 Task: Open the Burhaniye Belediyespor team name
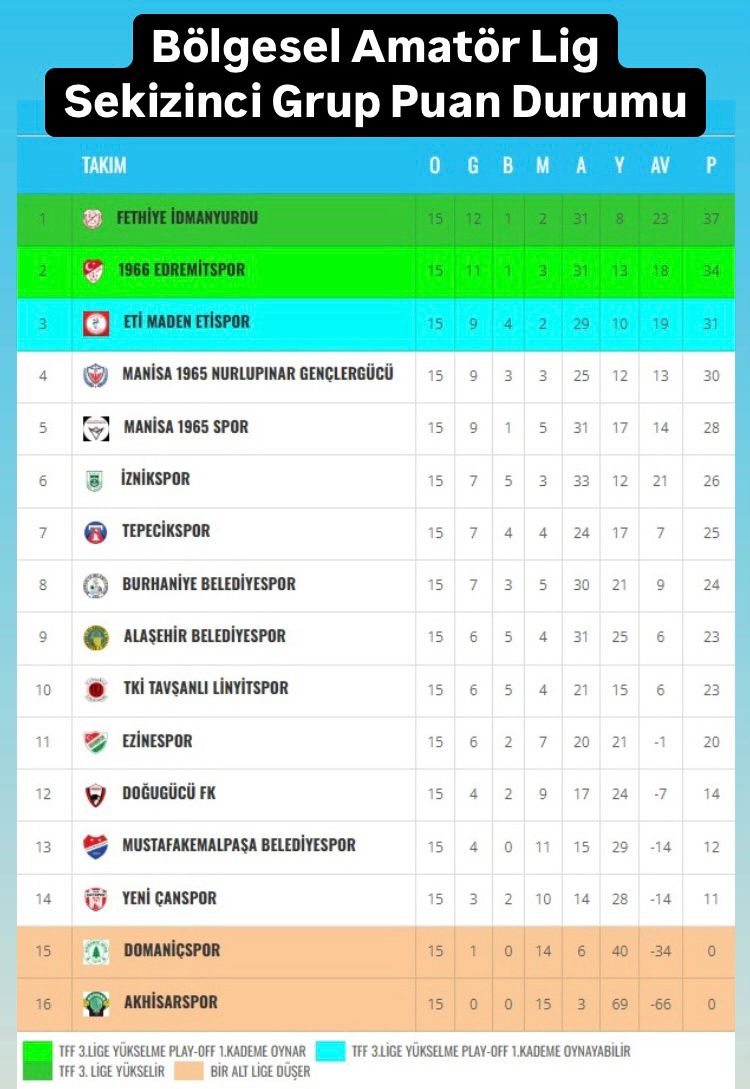click(x=209, y=584)
